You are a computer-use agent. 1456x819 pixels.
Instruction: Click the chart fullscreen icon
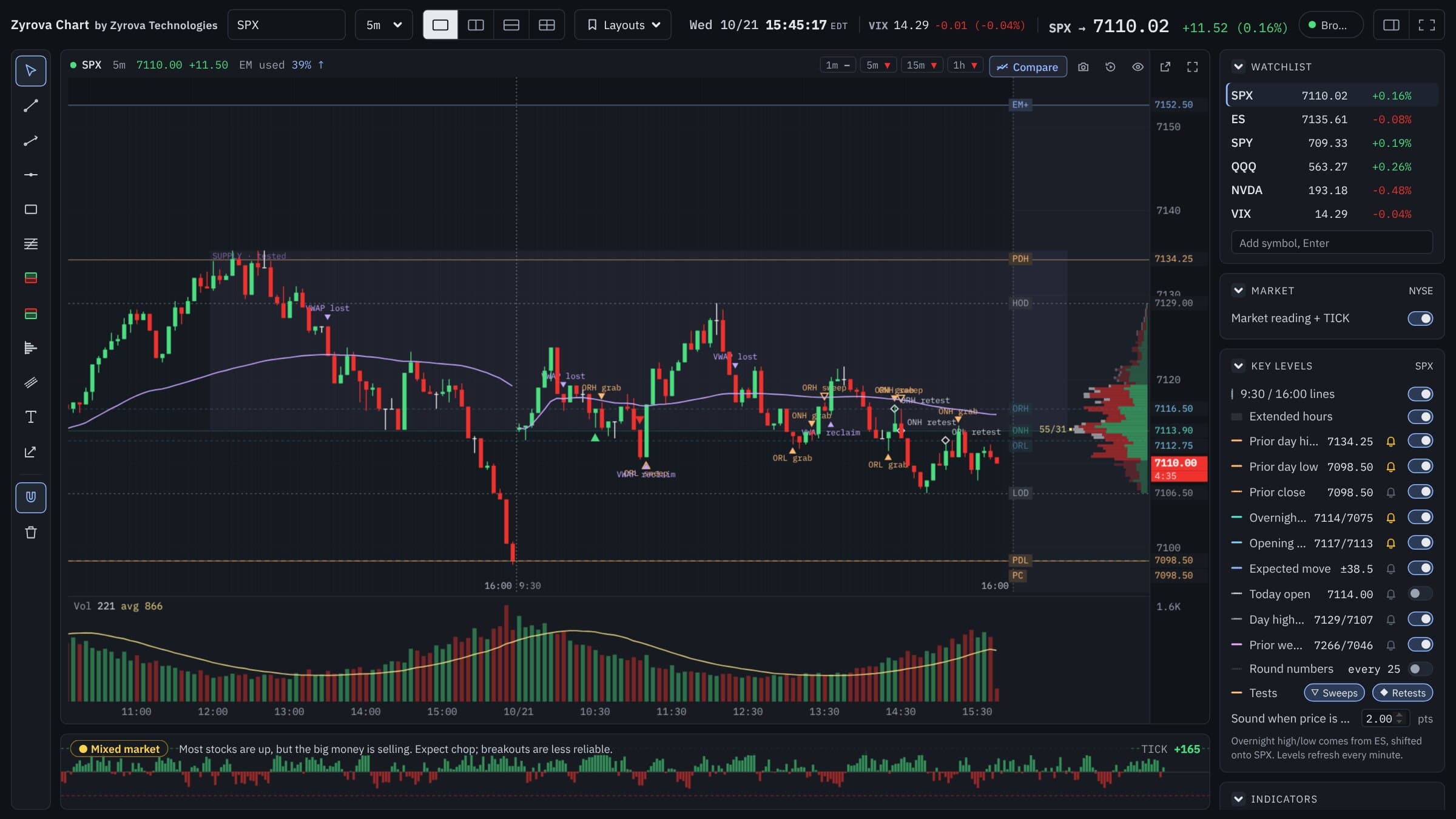[x=1192, y=67]
